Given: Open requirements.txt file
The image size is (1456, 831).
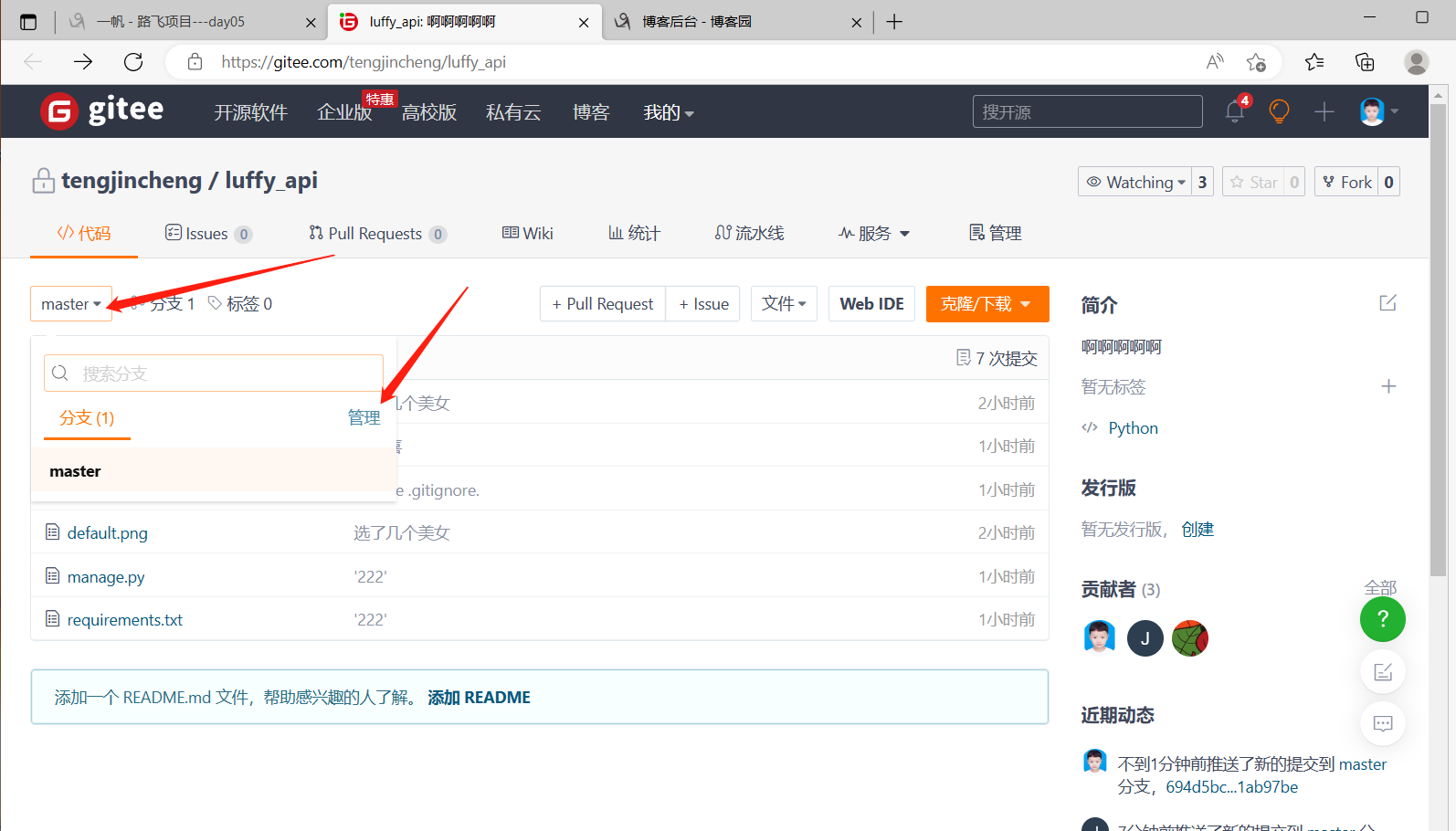Looking at the screenshot, I should [125, 620].
